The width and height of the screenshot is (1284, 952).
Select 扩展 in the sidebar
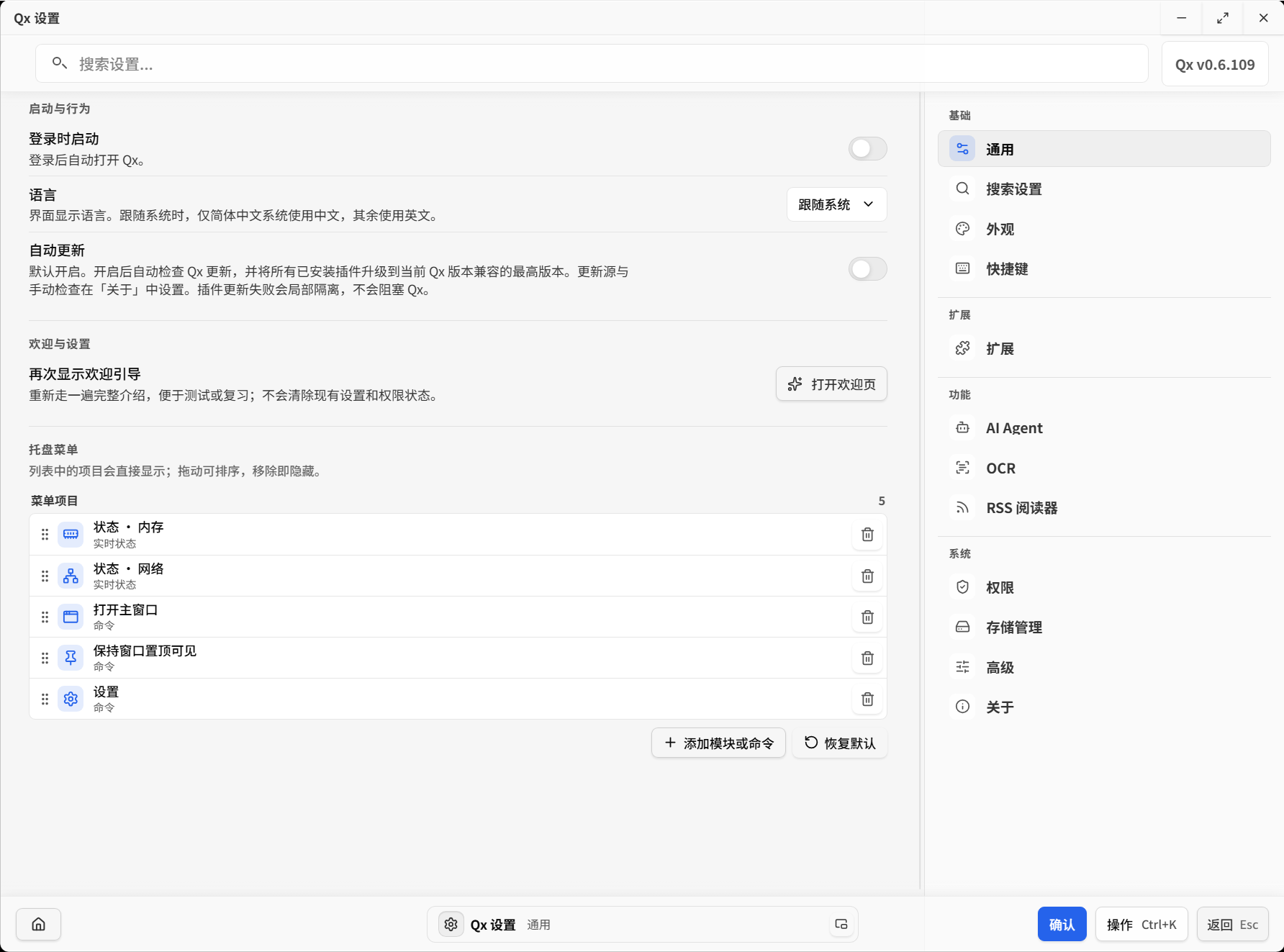click(x=1104, y=349)
